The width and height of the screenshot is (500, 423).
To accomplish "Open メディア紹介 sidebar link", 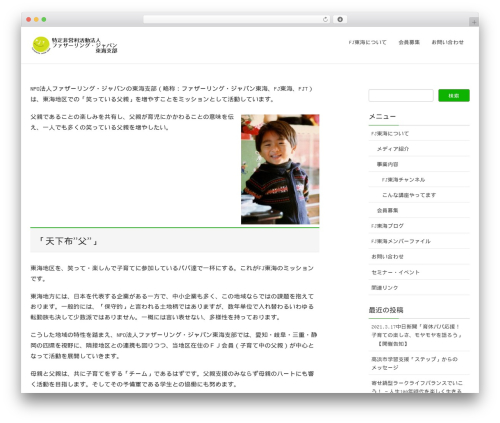I will 393,149.
